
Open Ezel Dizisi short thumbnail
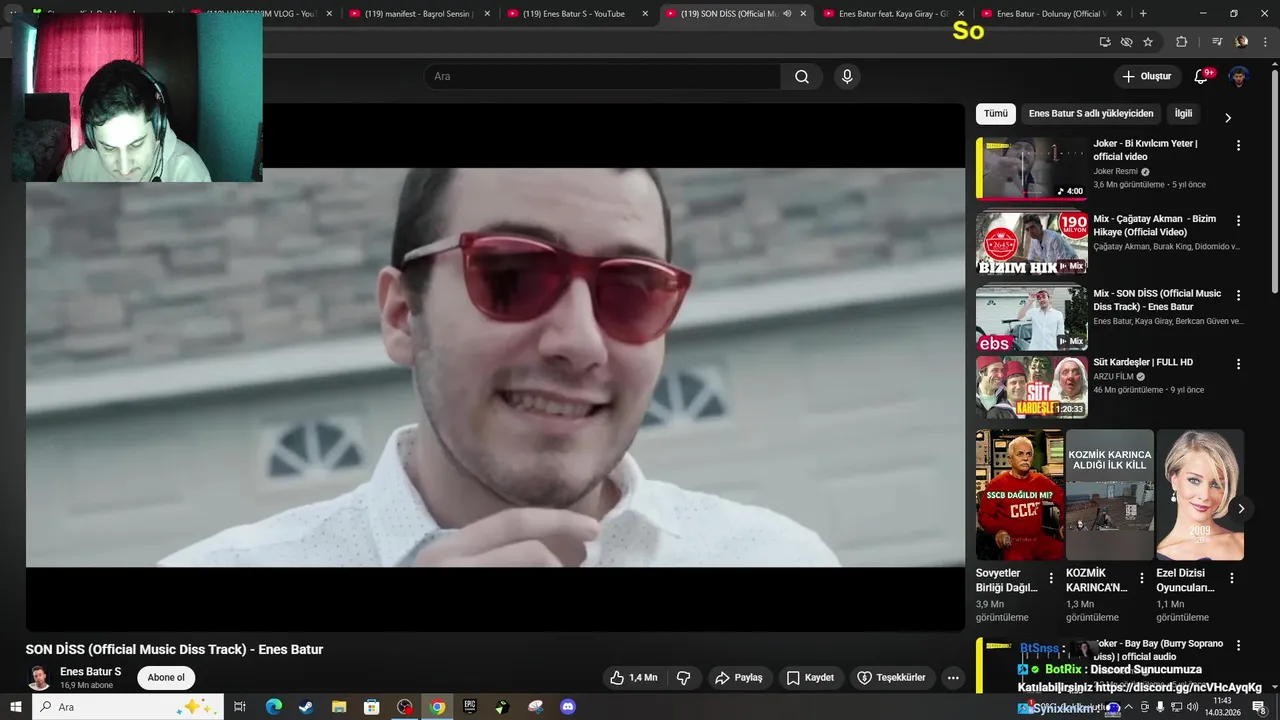1200,495
